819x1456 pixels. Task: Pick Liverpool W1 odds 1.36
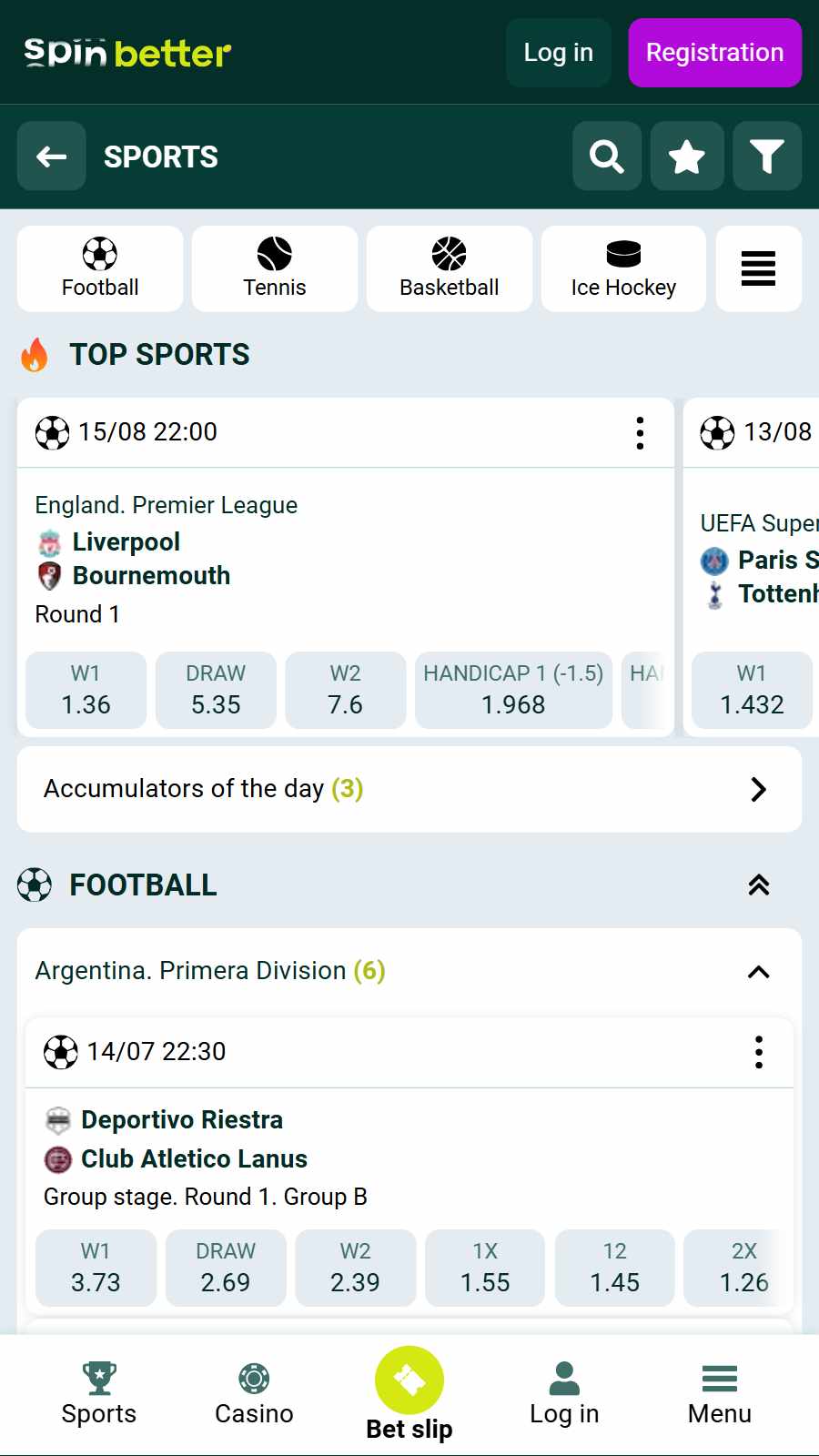tap(86, 690)
